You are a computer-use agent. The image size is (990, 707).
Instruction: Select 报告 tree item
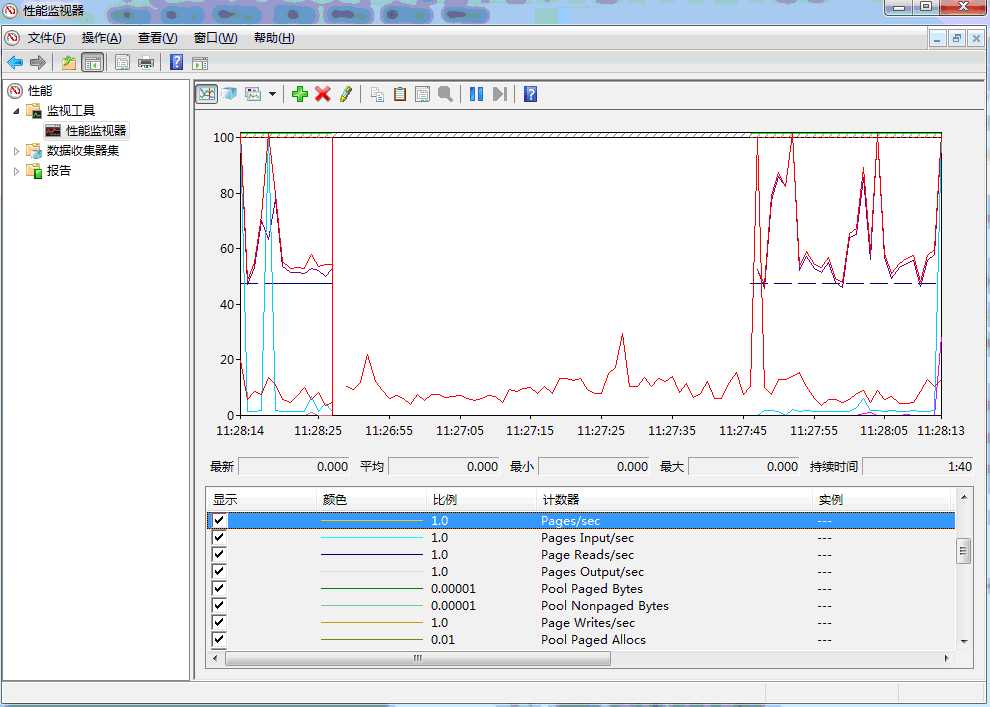click(59, 171)
